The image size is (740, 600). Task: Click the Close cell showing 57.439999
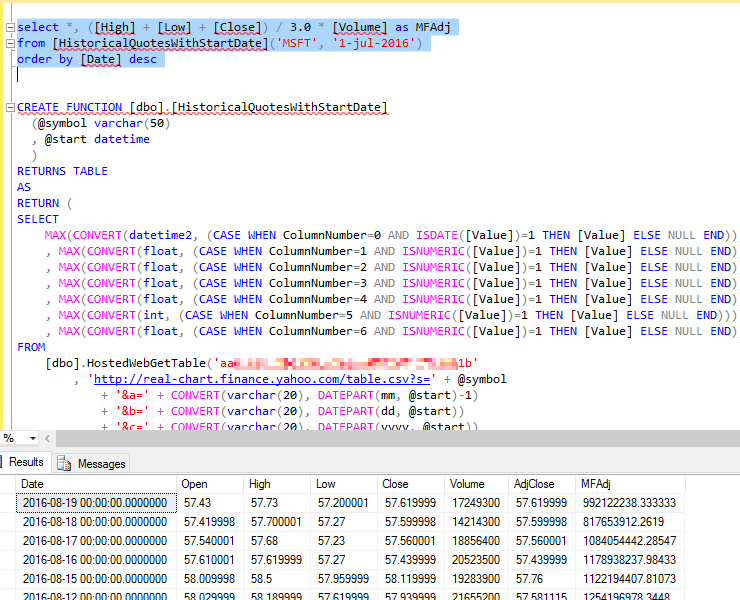410,559
